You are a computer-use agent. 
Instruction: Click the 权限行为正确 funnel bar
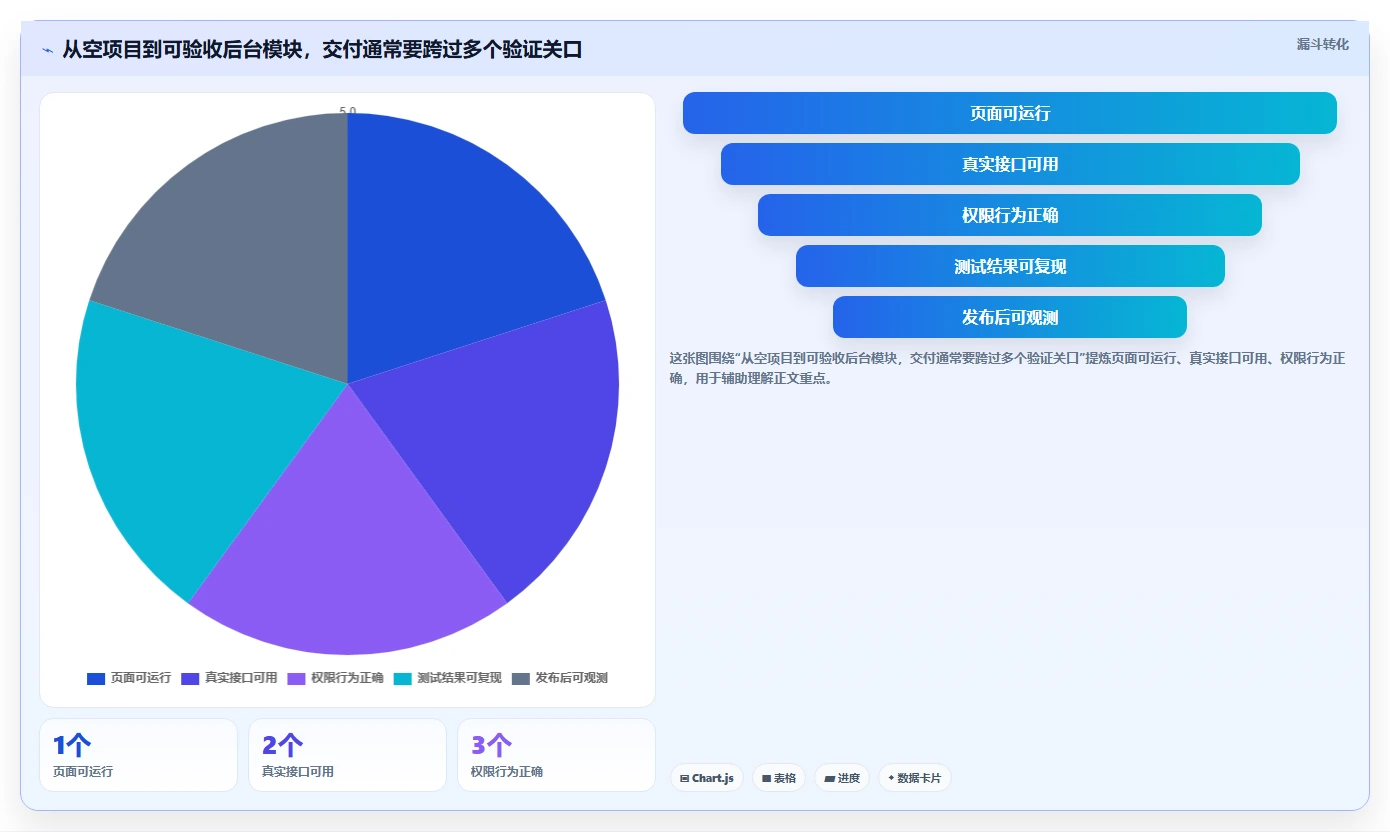[x=1010, y=215]
